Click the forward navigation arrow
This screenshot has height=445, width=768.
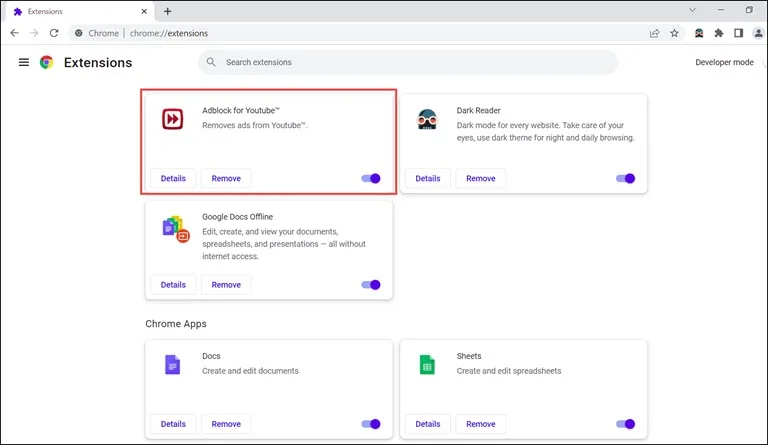[34, 33]
